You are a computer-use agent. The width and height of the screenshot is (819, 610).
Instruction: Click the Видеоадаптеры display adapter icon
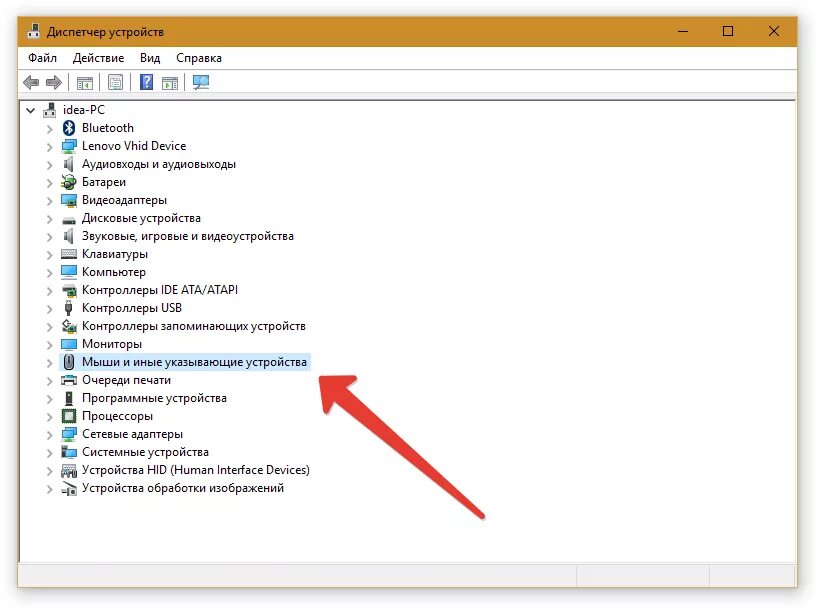[x=69, y=201]
